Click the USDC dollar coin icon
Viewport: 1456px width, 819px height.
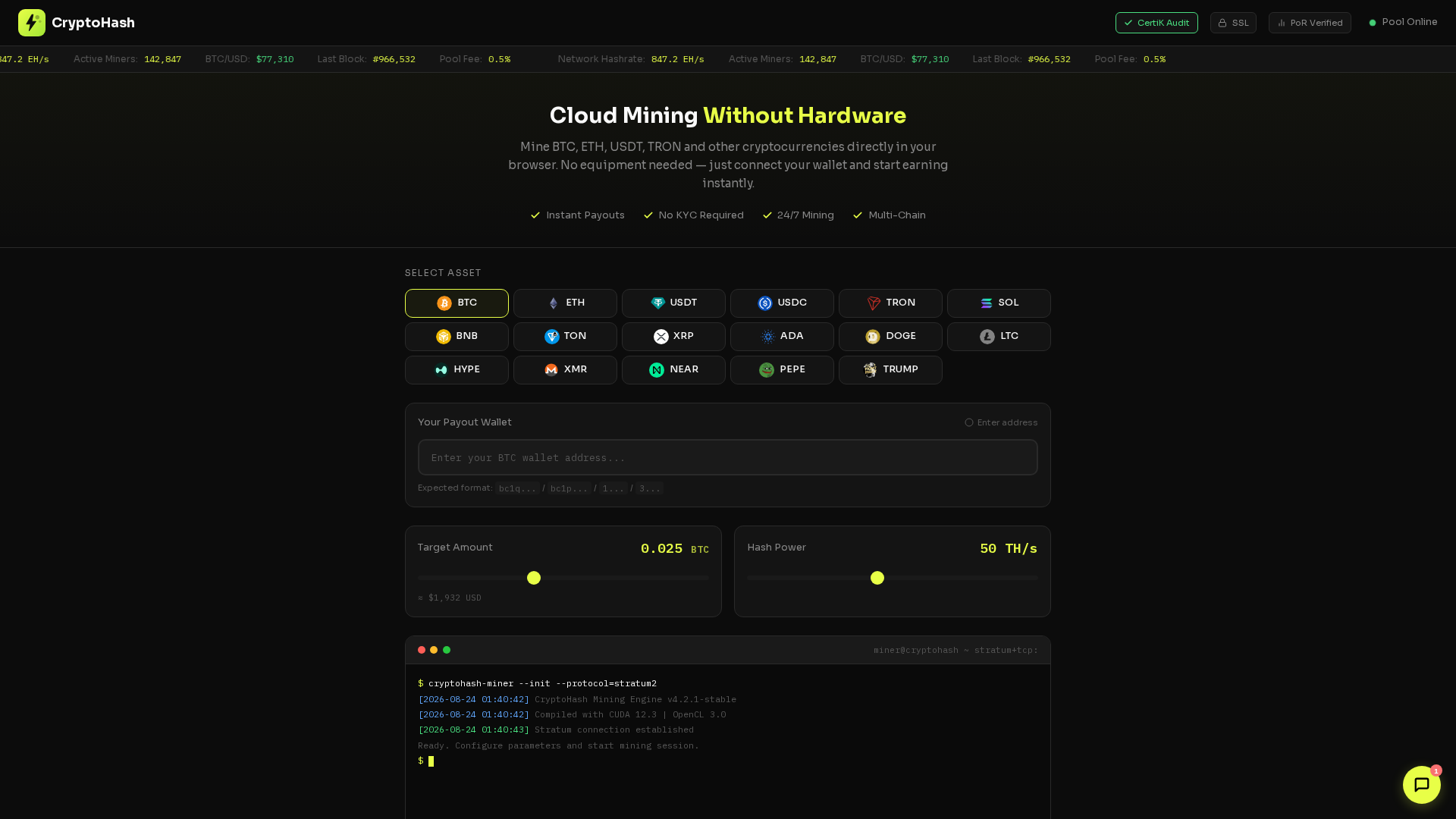point(765,303)
